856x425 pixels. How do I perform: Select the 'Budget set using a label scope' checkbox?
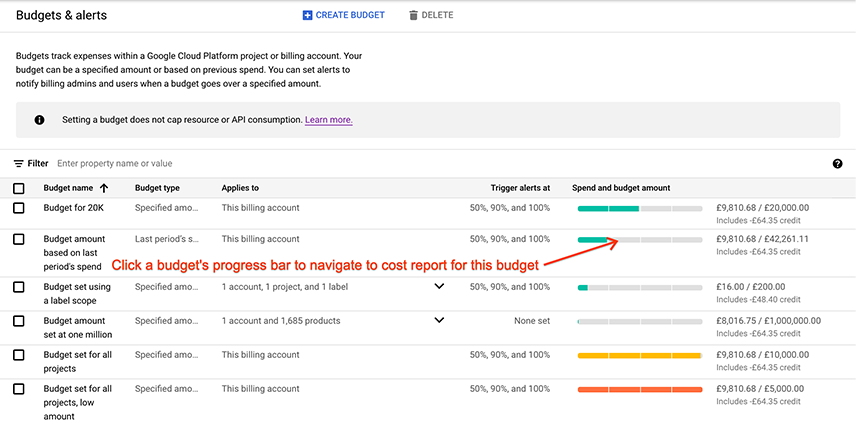[19, 287]
